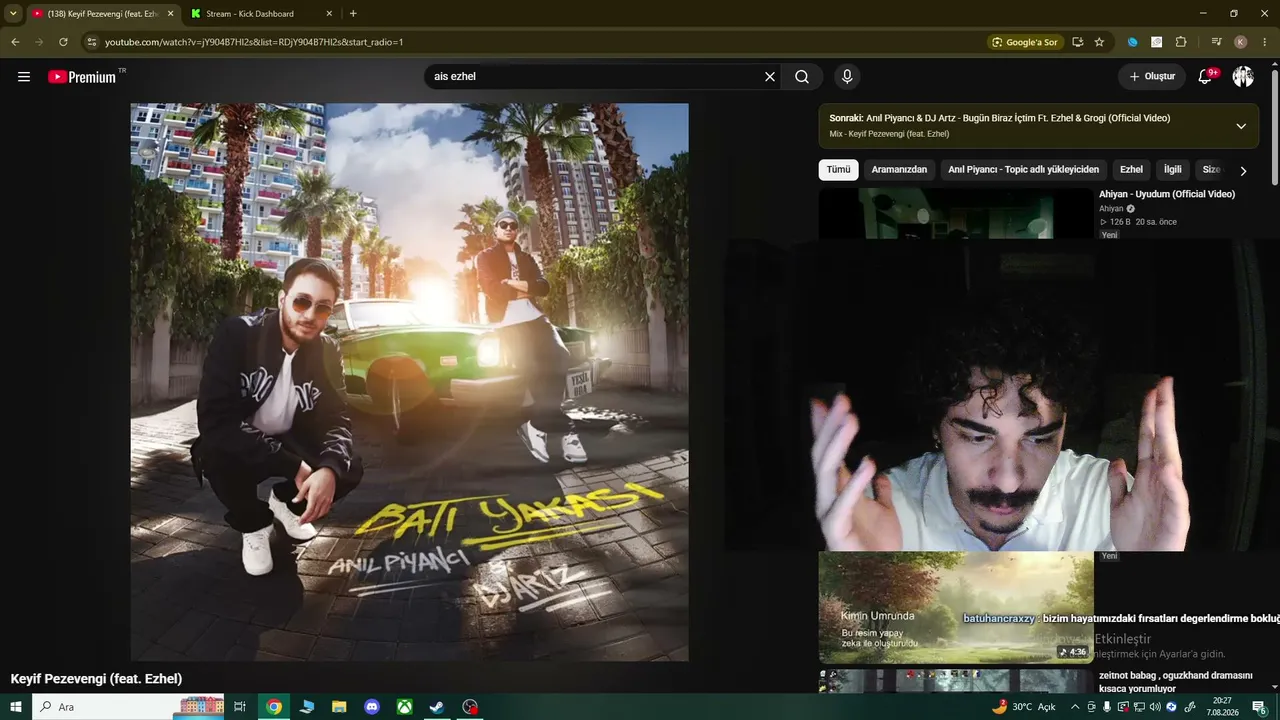Bookmark this page with the star
The height and width of the screenshot is (720, 1280).
tap(1099, 42)
